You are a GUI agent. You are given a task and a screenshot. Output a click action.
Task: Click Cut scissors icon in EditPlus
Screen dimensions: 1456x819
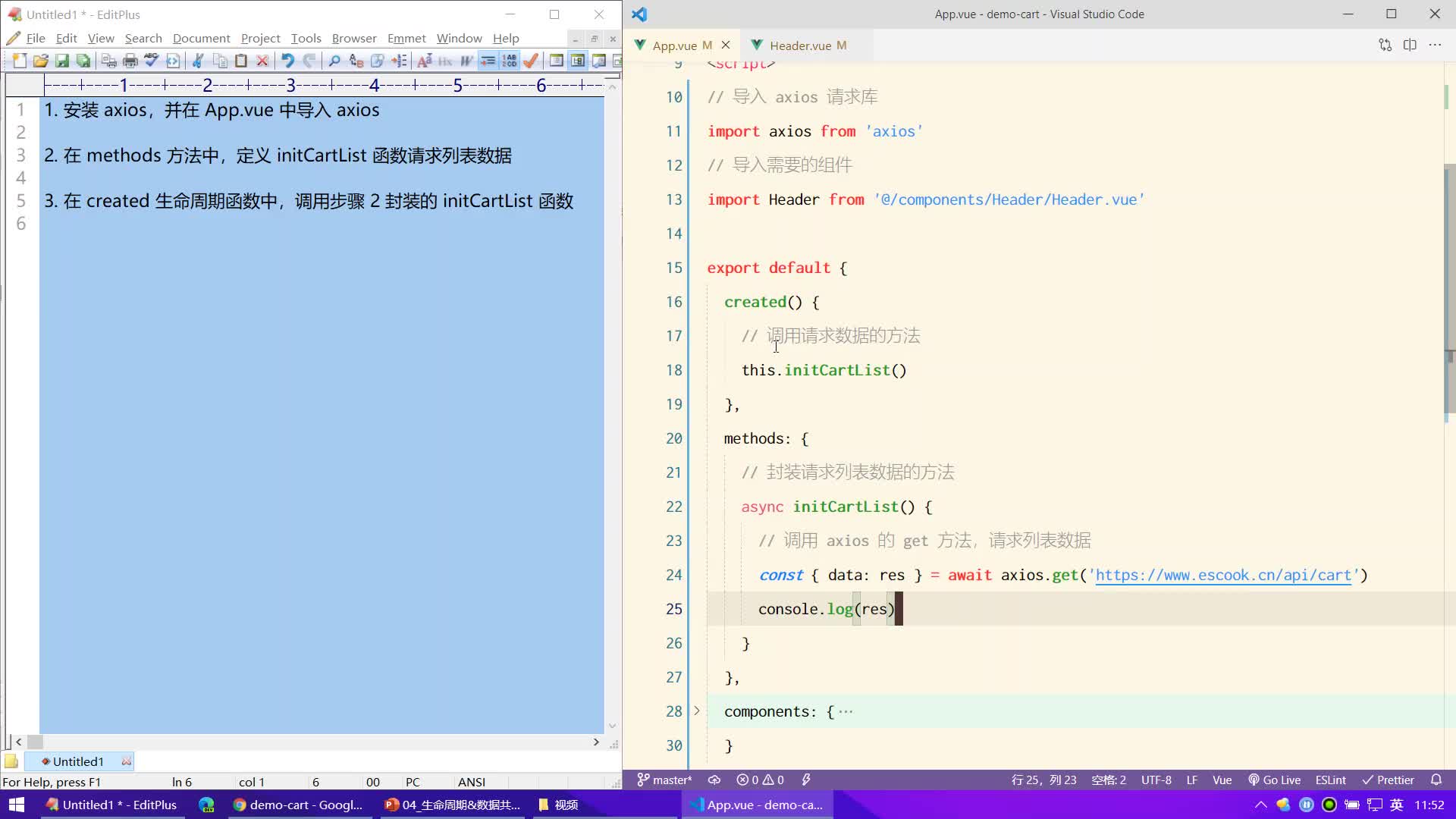199,61
